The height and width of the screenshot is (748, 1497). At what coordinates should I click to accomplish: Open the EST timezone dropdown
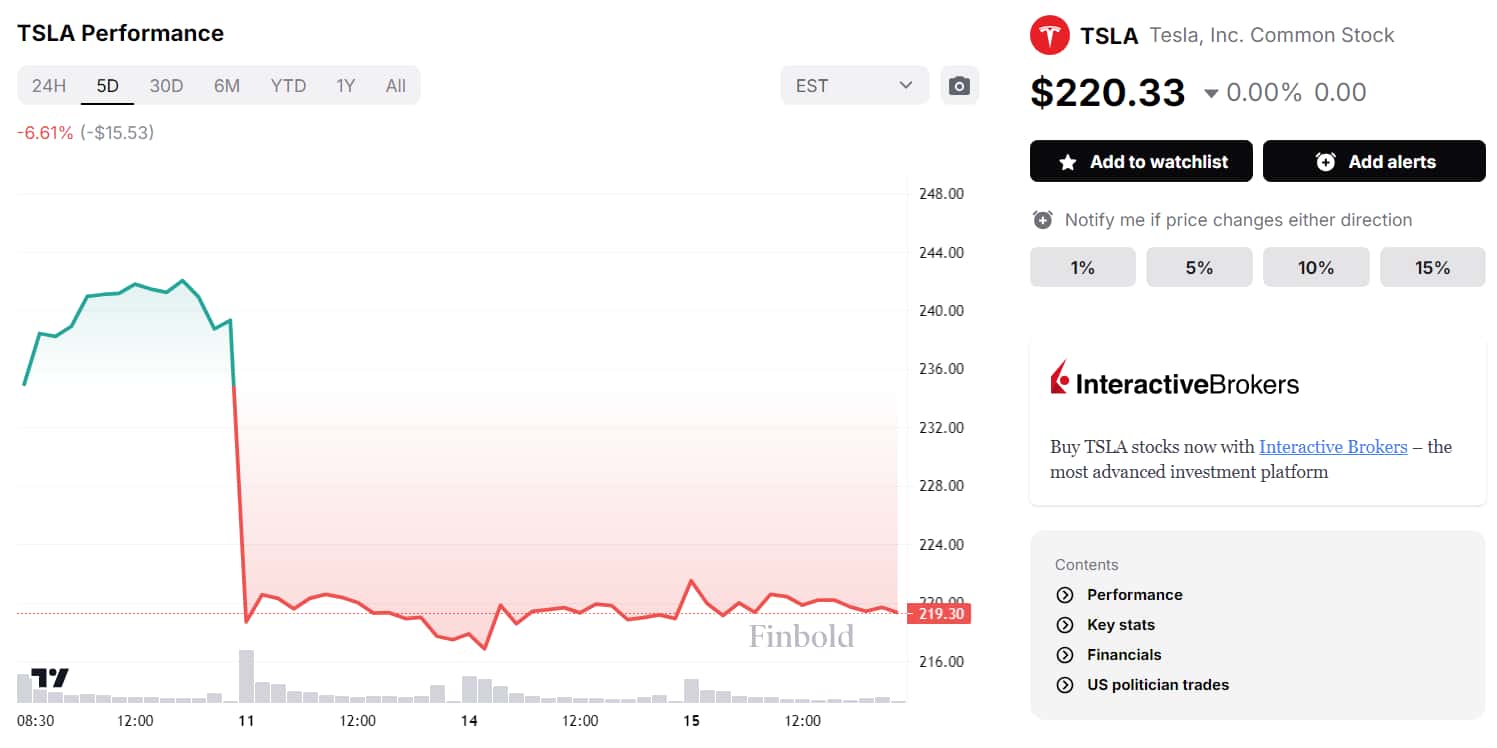click(854, 85)
